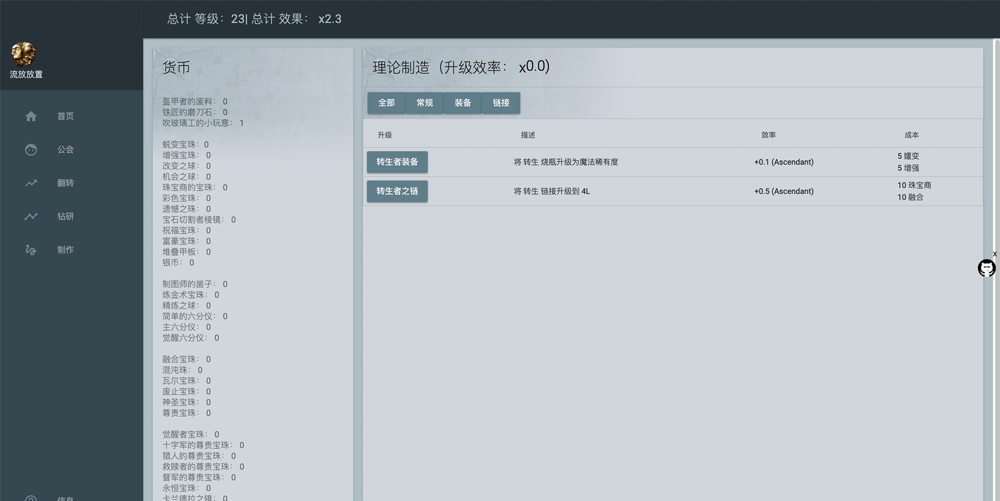The height and width of the screenshot is (501, 1000).
Task: Click the 蜕变宝珠 currency row
Action: click(x=186, y=145)
